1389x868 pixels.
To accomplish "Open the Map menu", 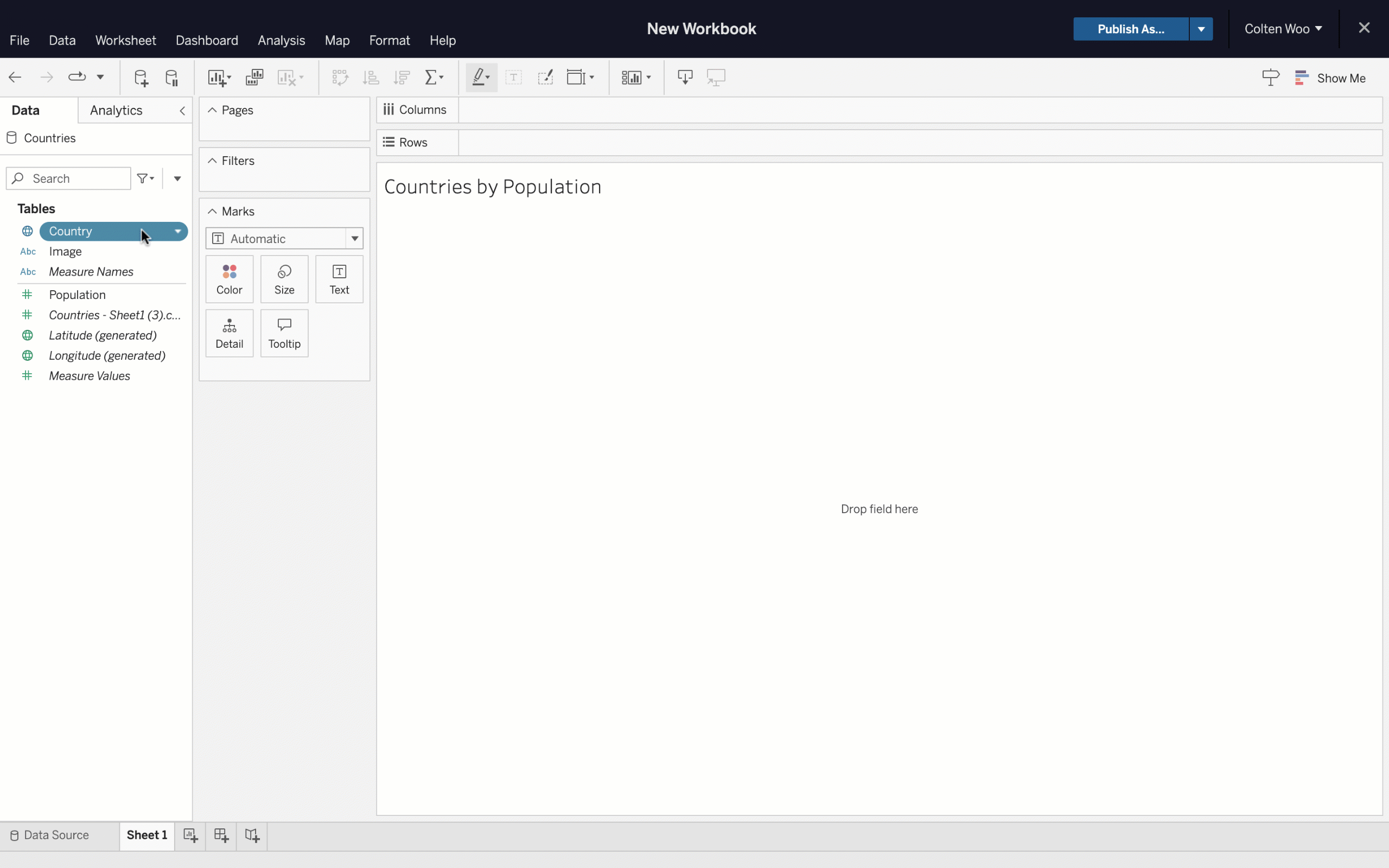I will pyautogui.click(x=337, y=40).
